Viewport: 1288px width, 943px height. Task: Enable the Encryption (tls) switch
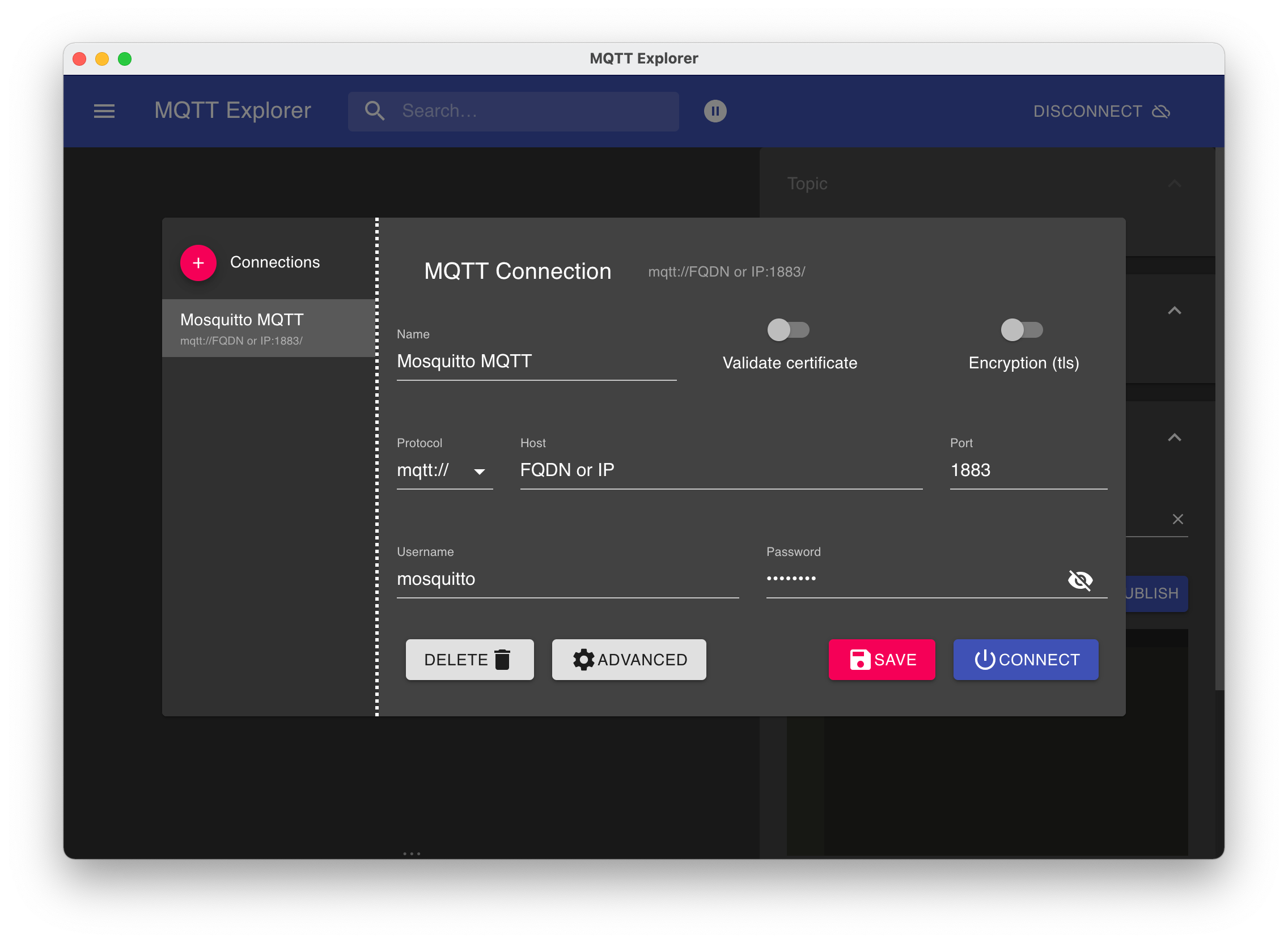[1022, 330]
